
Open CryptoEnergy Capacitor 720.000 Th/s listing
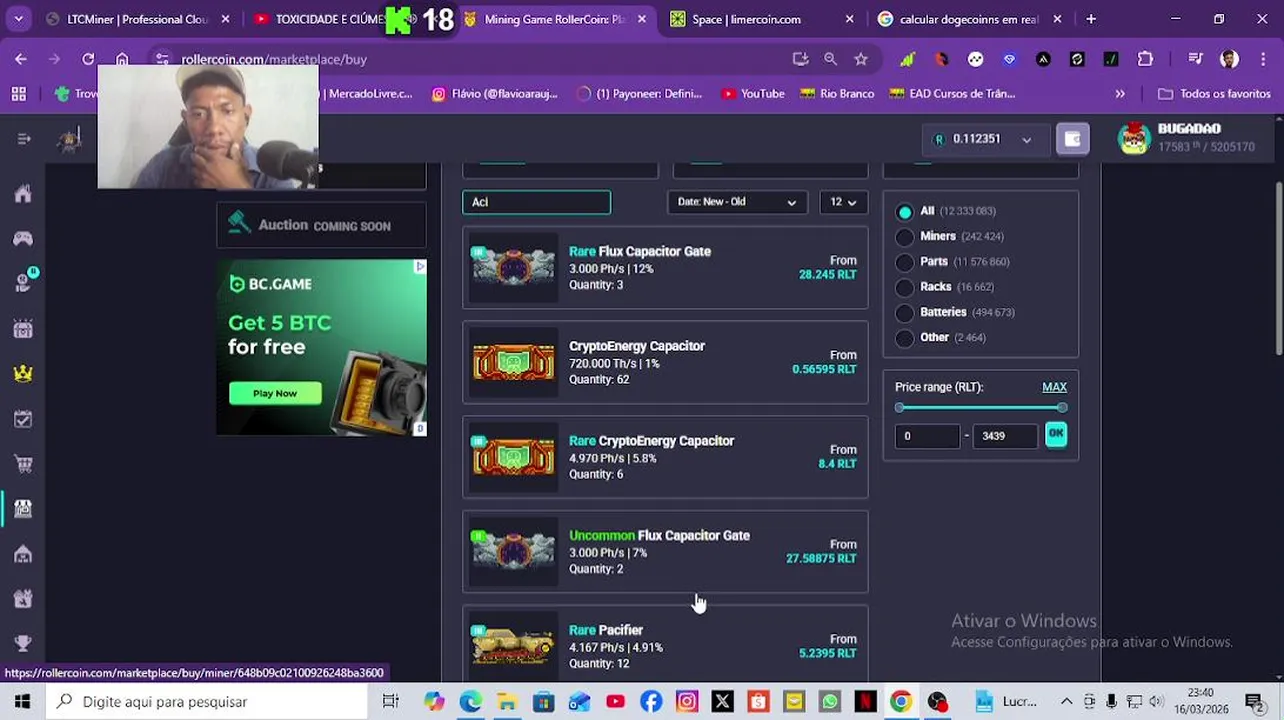click(x=665, y=363)
